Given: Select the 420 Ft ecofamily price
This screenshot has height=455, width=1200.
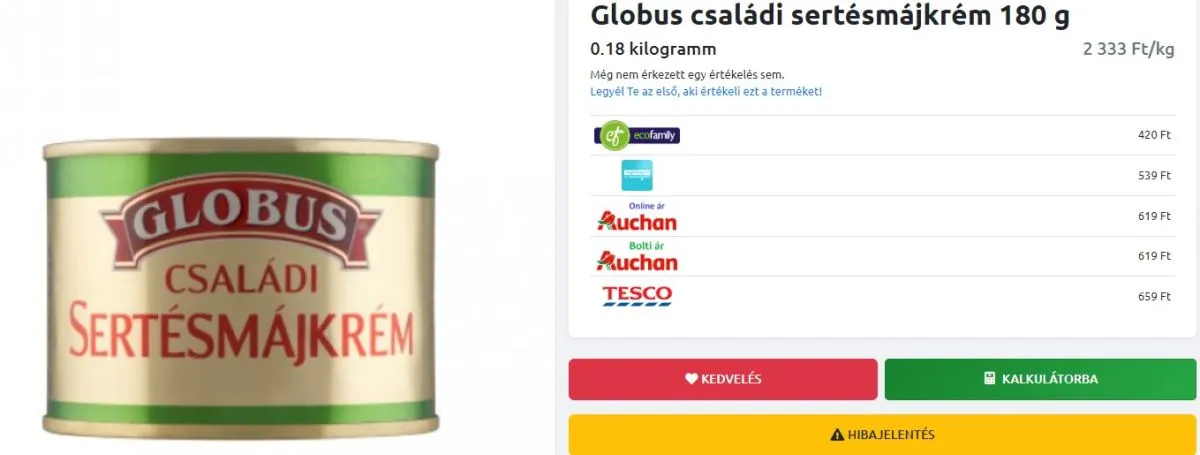Looking at the screenshot, I should point(1154,135).
